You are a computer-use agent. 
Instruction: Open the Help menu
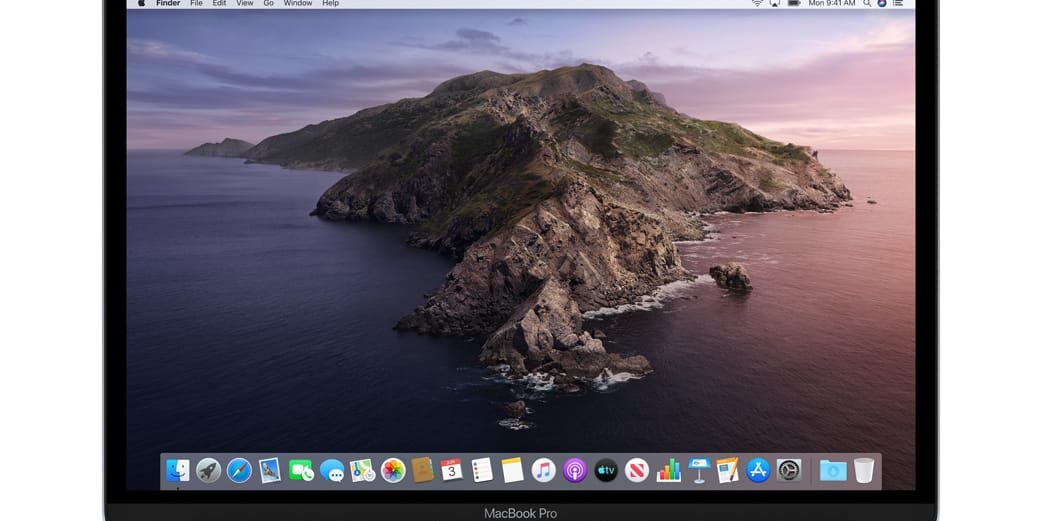coord(331,3)
